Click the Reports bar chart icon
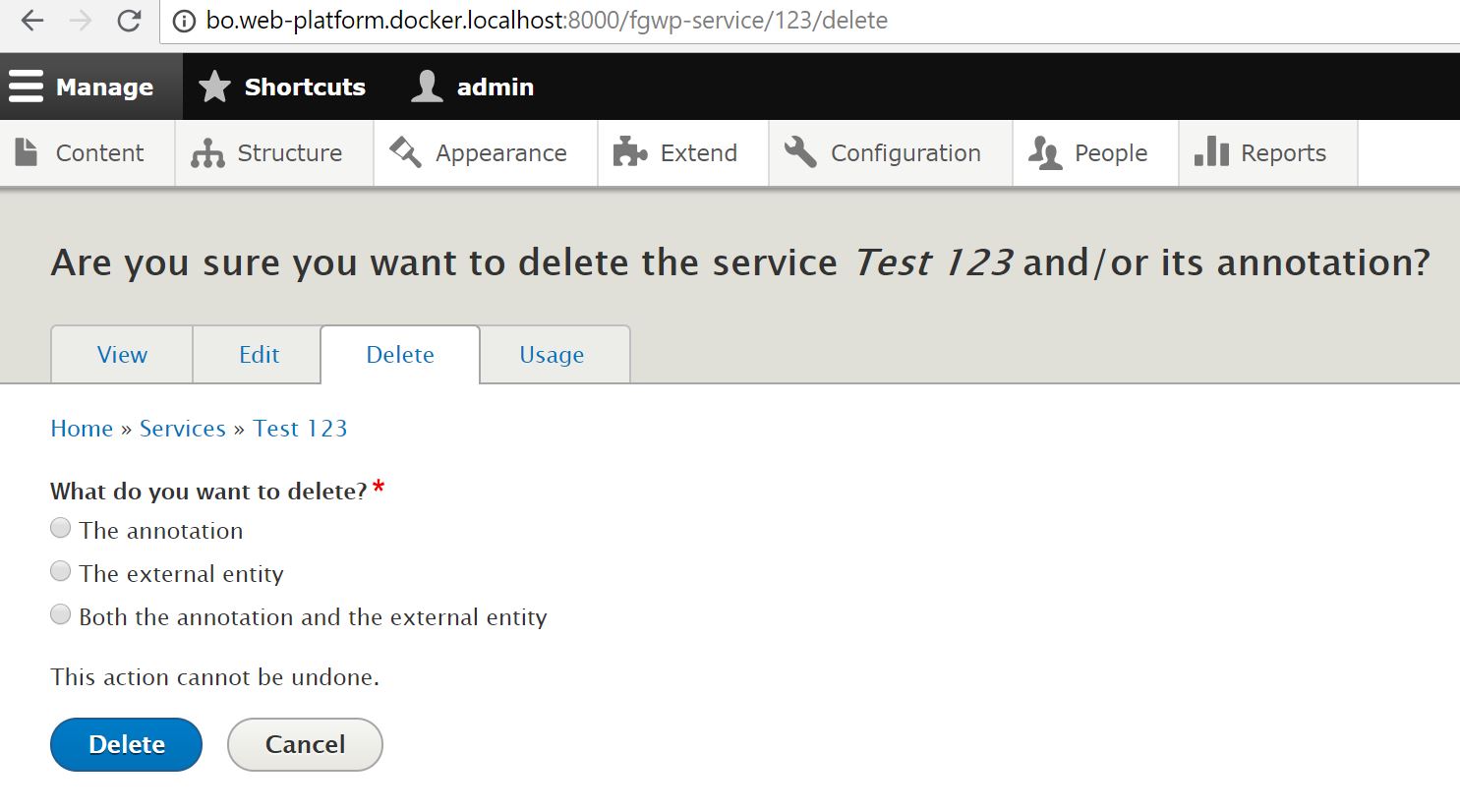Image resolution: width=1460 pixels, height=812 pixels. [1212, 151]
